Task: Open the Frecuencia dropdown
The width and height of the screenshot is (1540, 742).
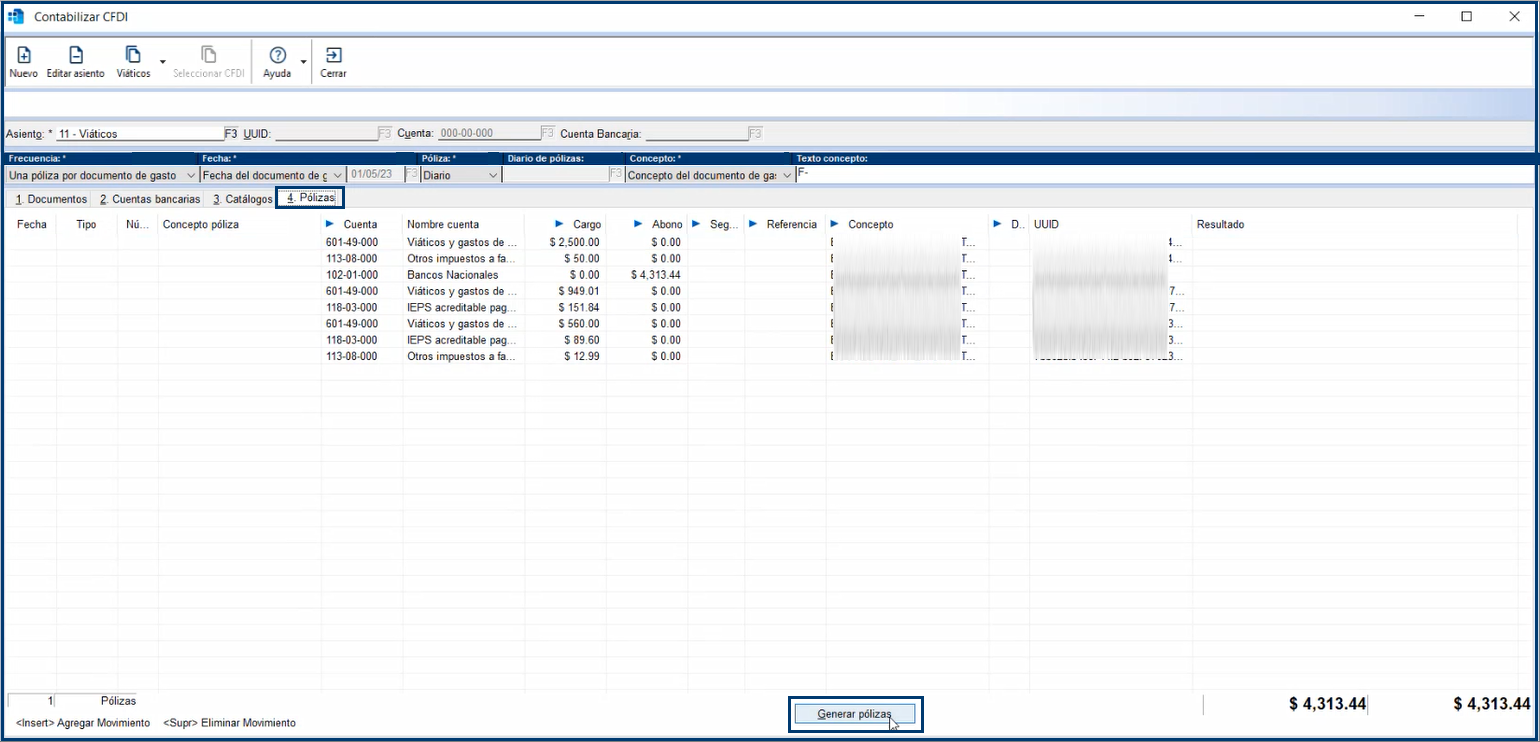Action: coord(191,175)
